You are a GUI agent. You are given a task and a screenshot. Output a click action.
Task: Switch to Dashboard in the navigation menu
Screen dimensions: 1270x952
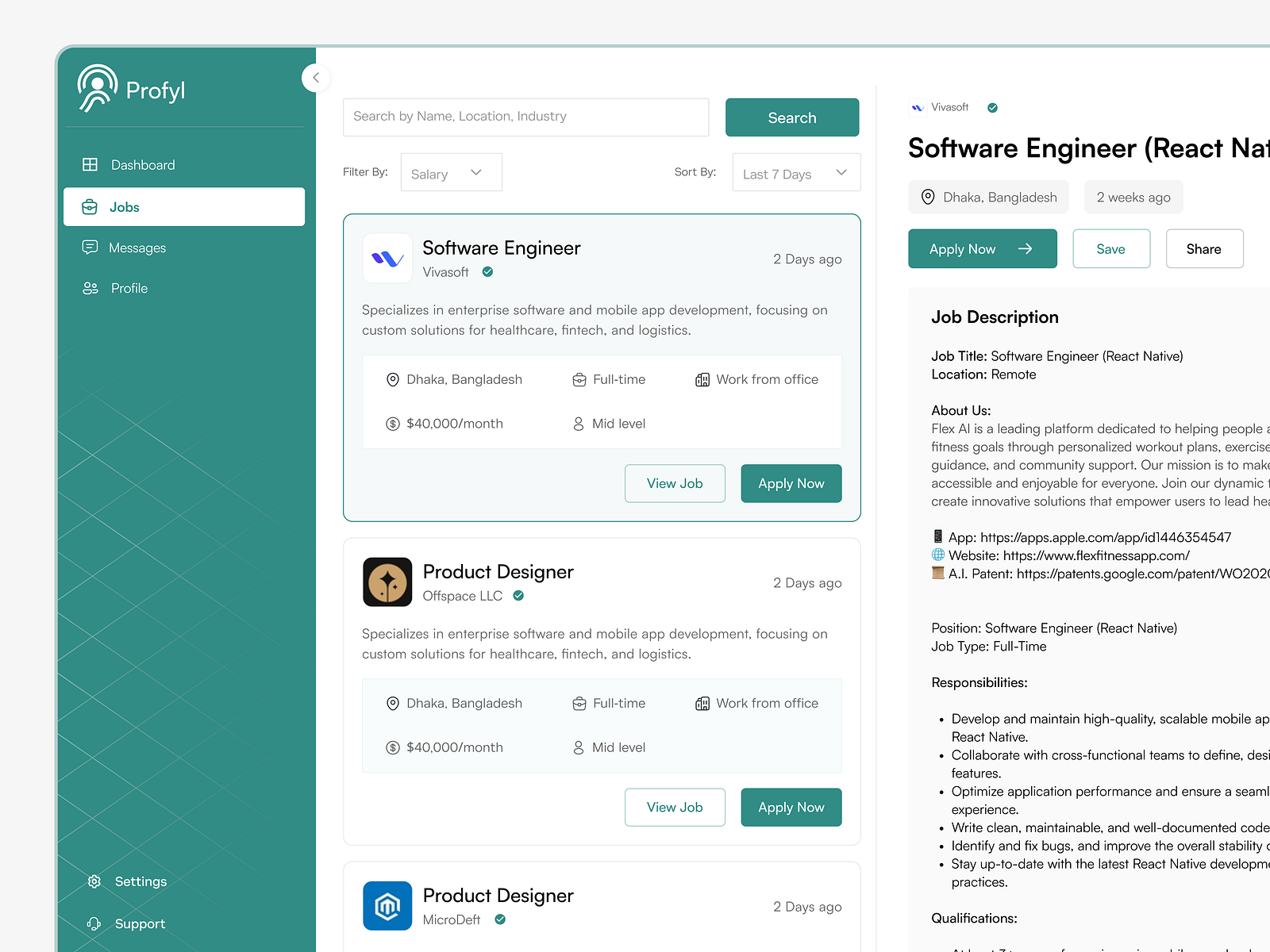click(x=143, y=164)
